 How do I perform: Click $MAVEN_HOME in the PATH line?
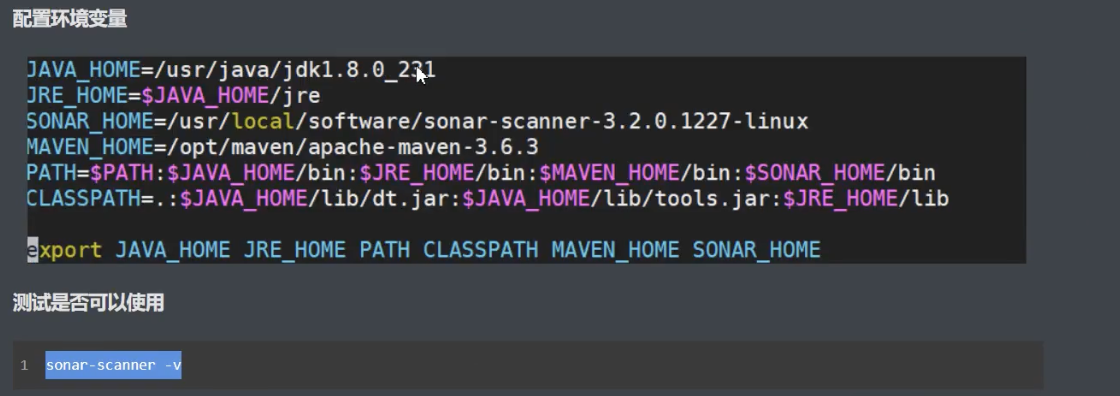tap(609, 173)
